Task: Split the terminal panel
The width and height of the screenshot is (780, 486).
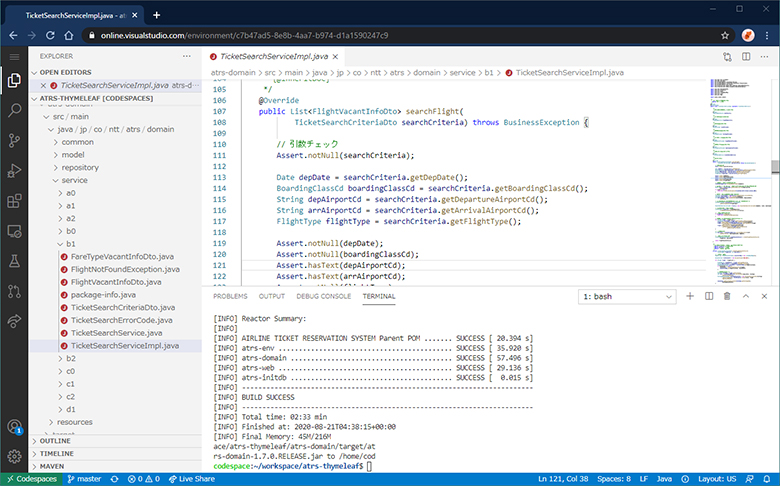Action: tap(709, 296)
